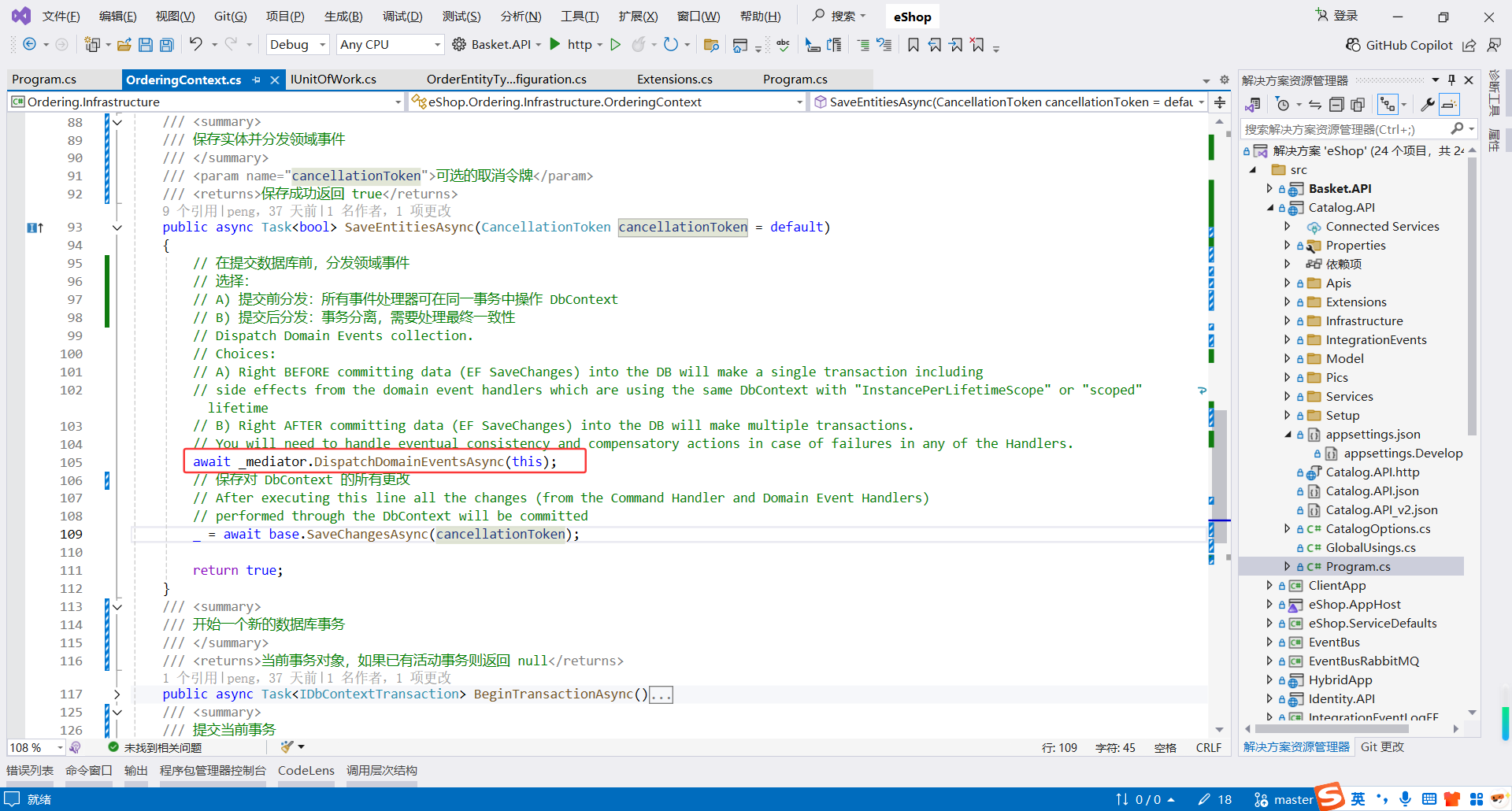The image size is (1512, 811).
Task: Unpin the OrderingContext.cs tab
Action: click(x=257, y=79)
